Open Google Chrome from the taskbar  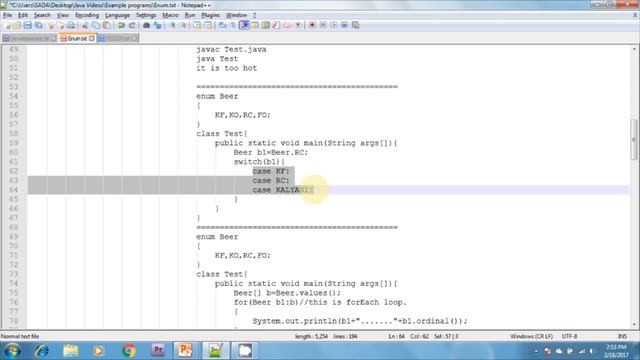(x=129, y=351)
